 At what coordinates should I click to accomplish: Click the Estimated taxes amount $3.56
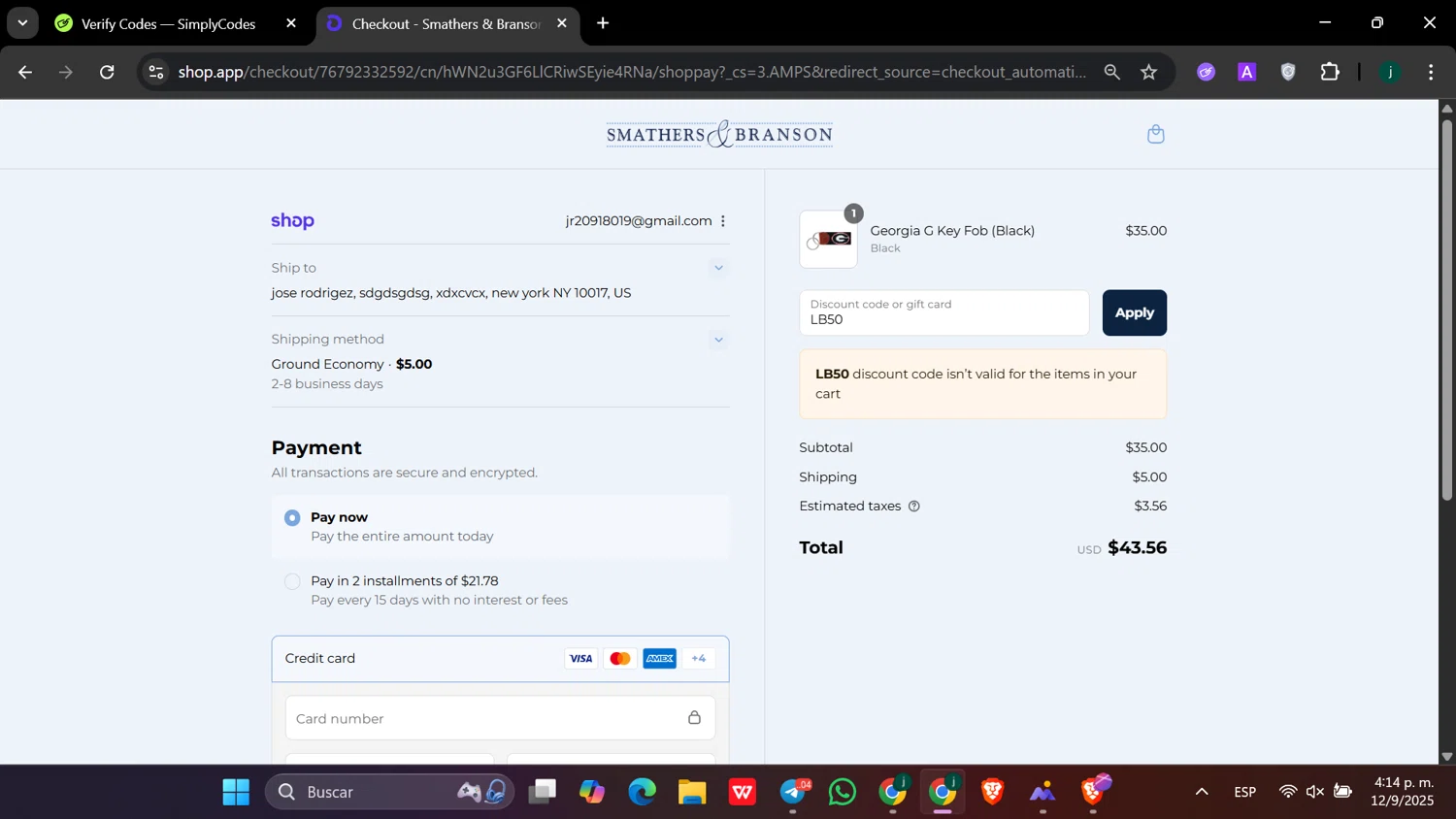tap(1150, 507)
